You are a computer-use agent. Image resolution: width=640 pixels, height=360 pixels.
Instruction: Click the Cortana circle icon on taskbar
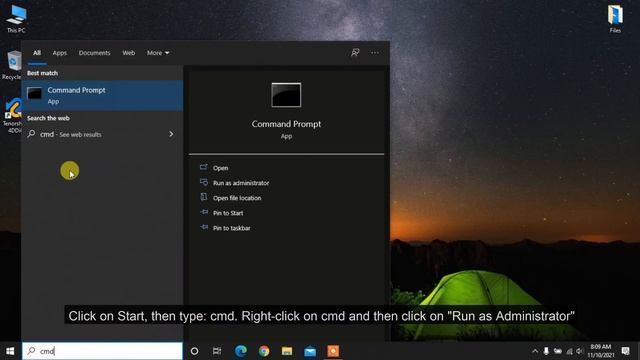click(194, 351)
